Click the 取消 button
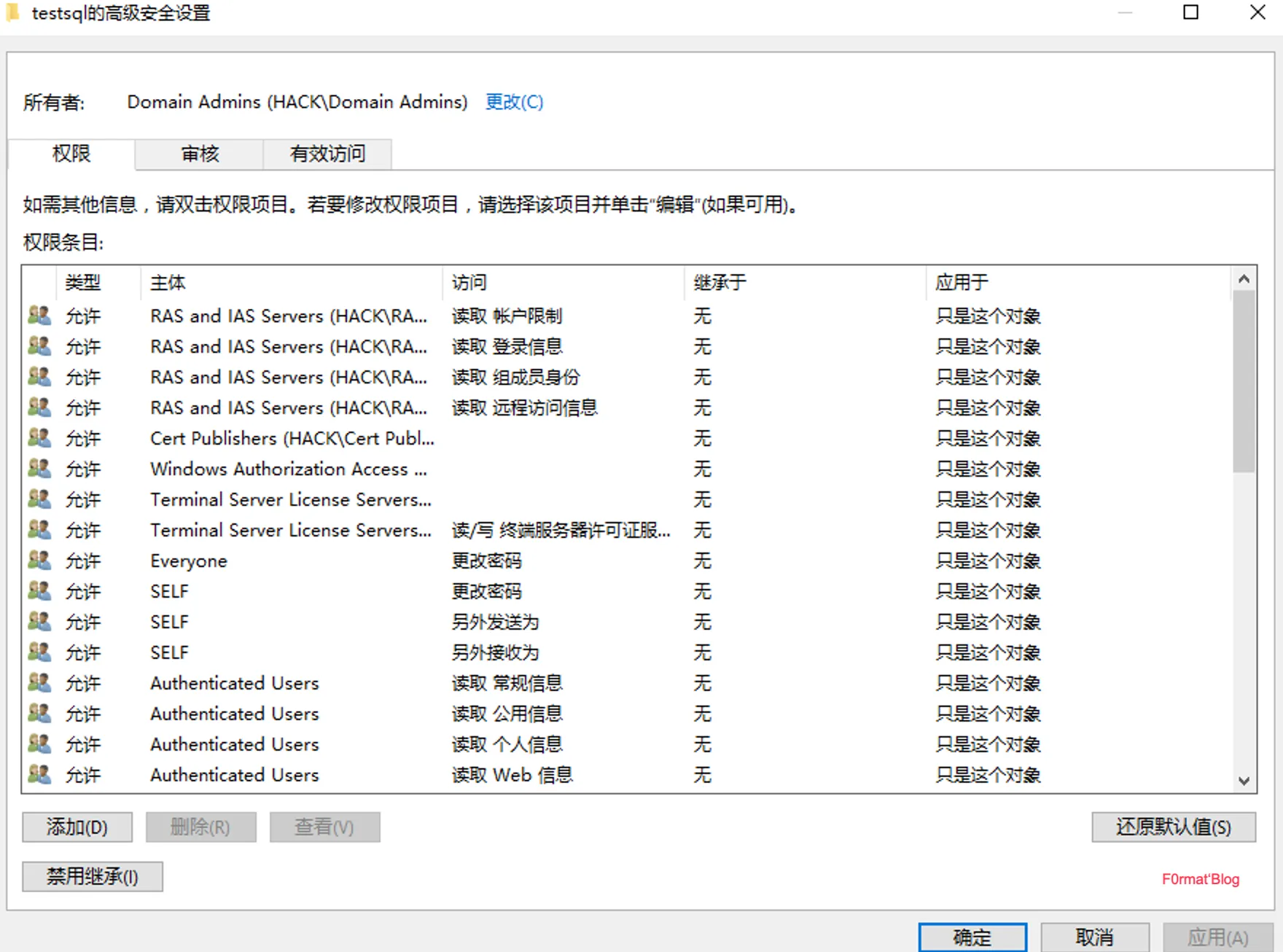1283x952 pixels. pos(1094,937)
